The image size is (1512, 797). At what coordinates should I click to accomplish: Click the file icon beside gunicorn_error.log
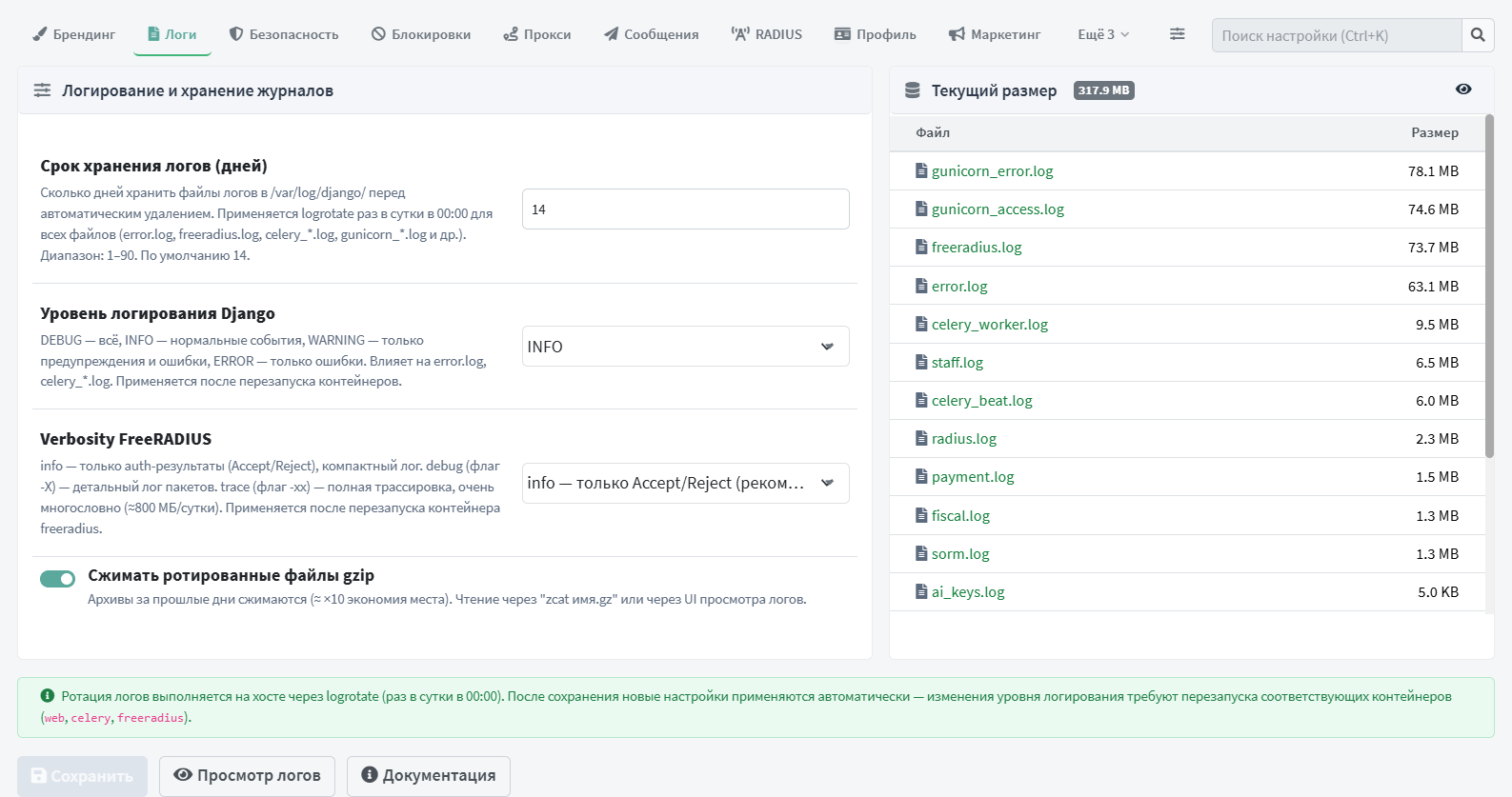click(x=921, y=171)
